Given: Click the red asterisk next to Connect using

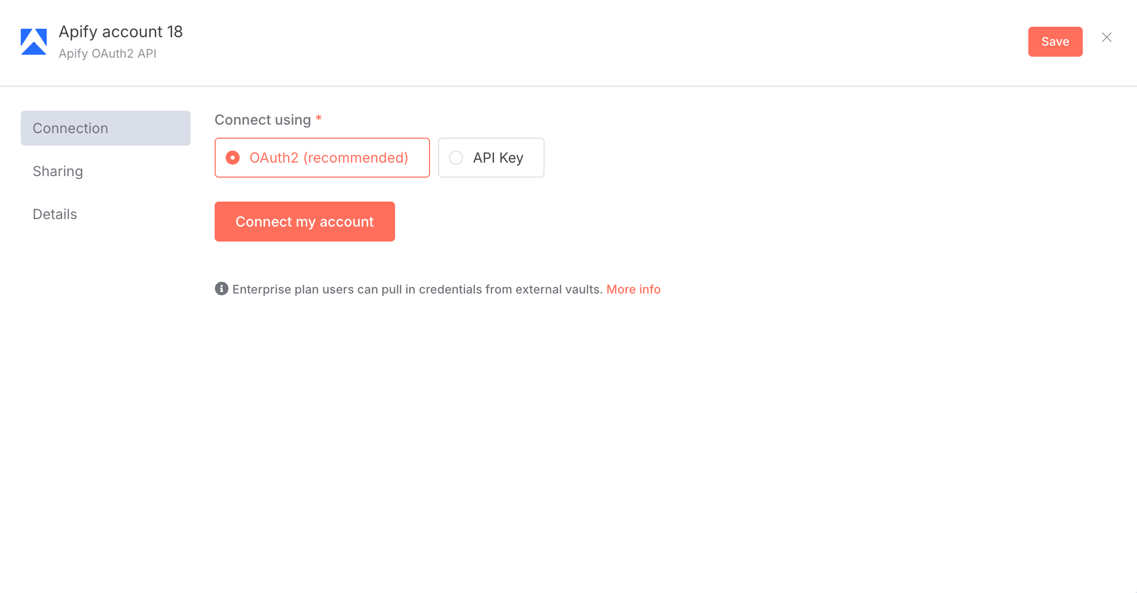Looking at the screenshot, I should [x=317, y=118].
